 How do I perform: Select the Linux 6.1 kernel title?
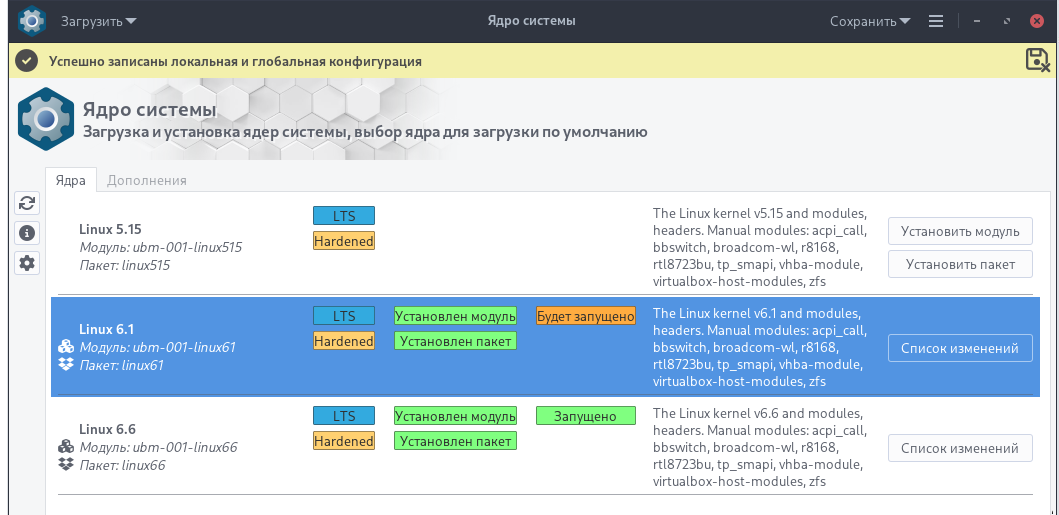(x=106, y=329)
